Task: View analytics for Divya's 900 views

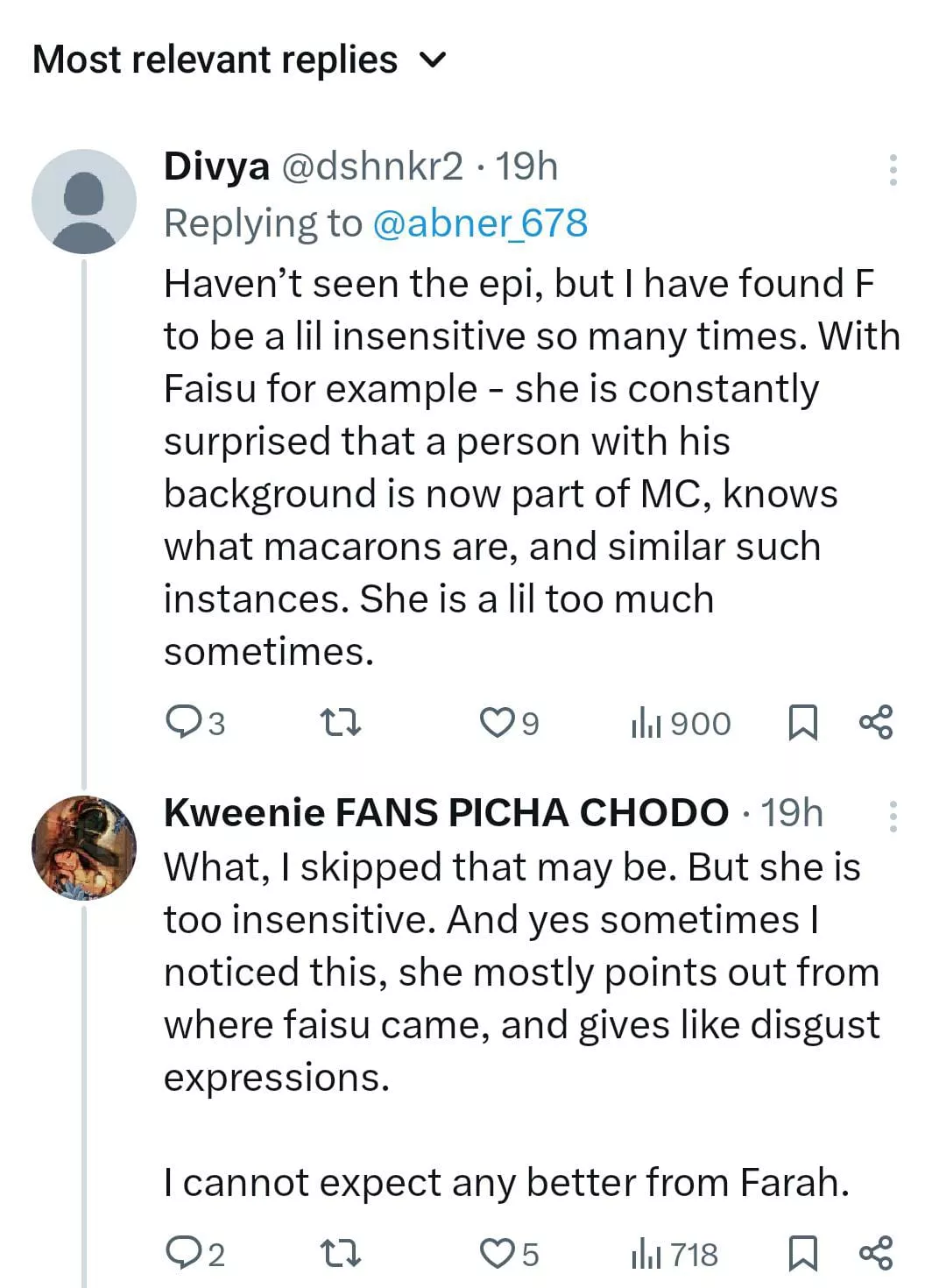Action: 681,724
